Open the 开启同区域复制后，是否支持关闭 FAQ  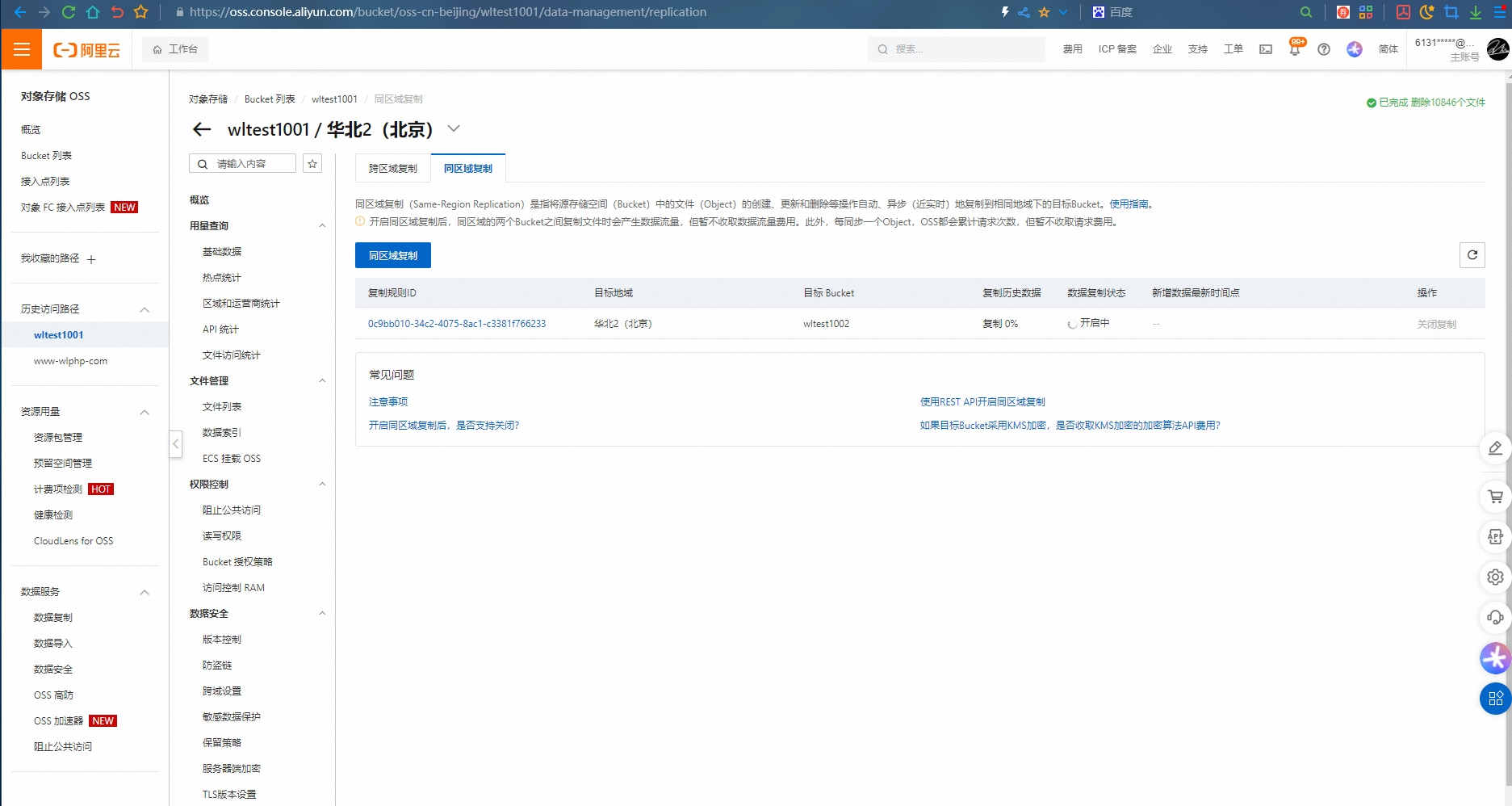click(x=444, y=426)
